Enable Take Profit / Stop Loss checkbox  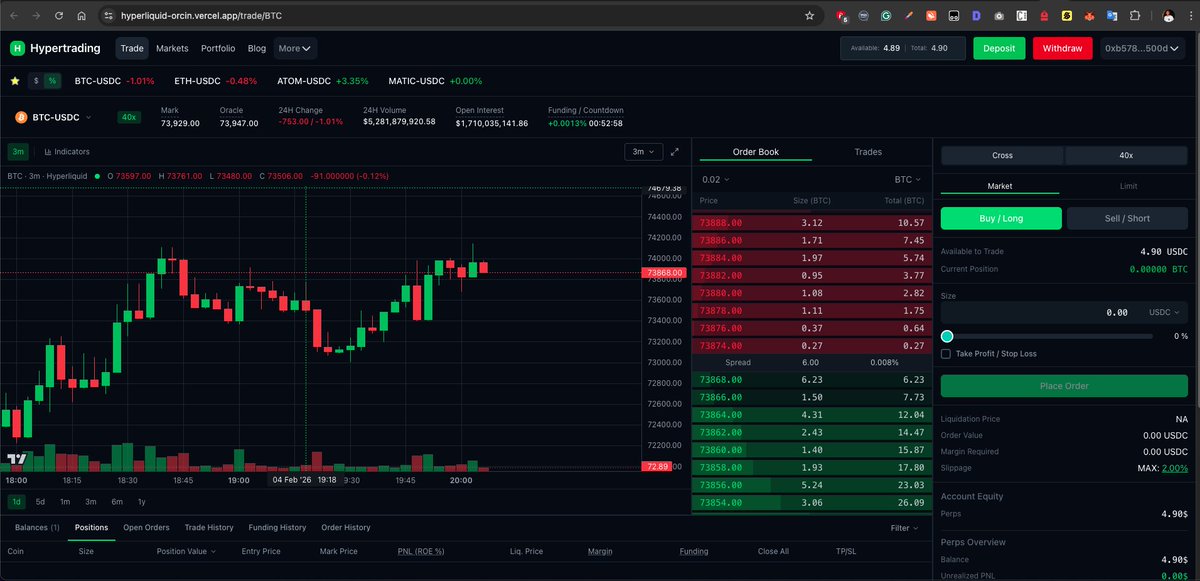coord(946,354)
